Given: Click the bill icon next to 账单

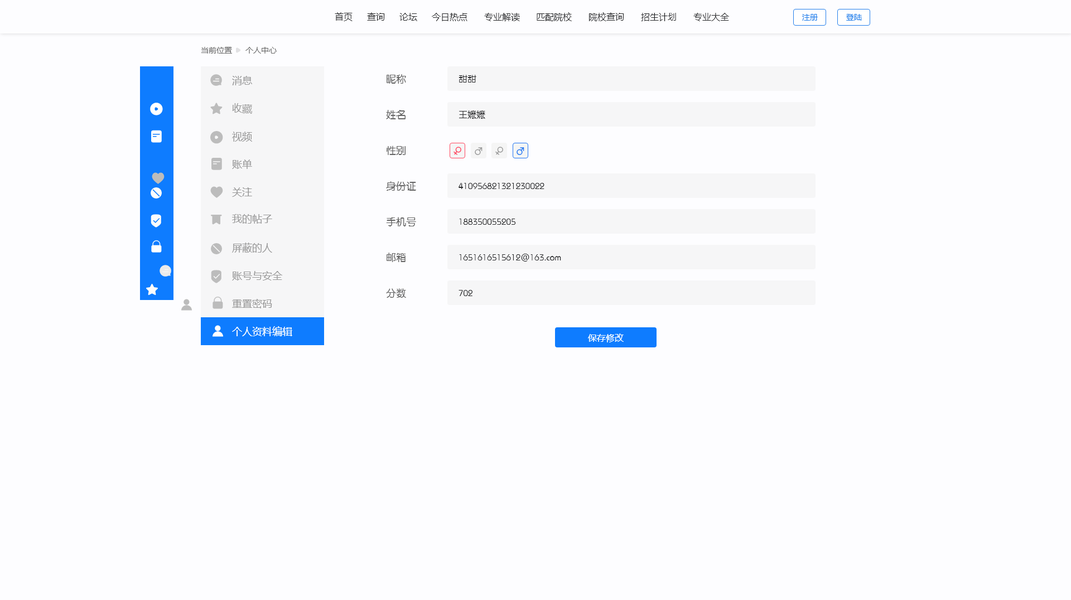Looking at the screenshot, I should (x=217, y=164).
